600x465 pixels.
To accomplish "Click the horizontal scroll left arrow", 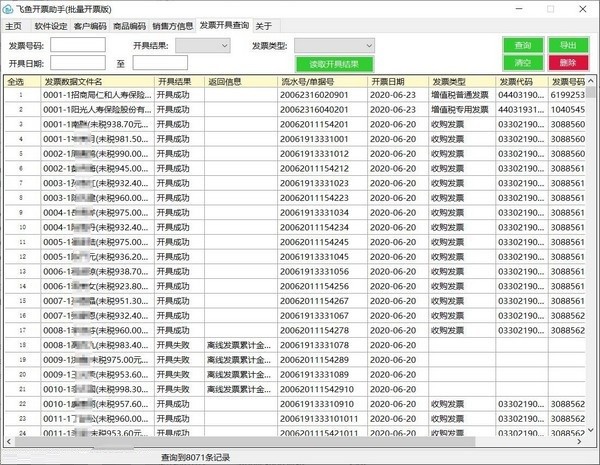I will tap(9, 442).
